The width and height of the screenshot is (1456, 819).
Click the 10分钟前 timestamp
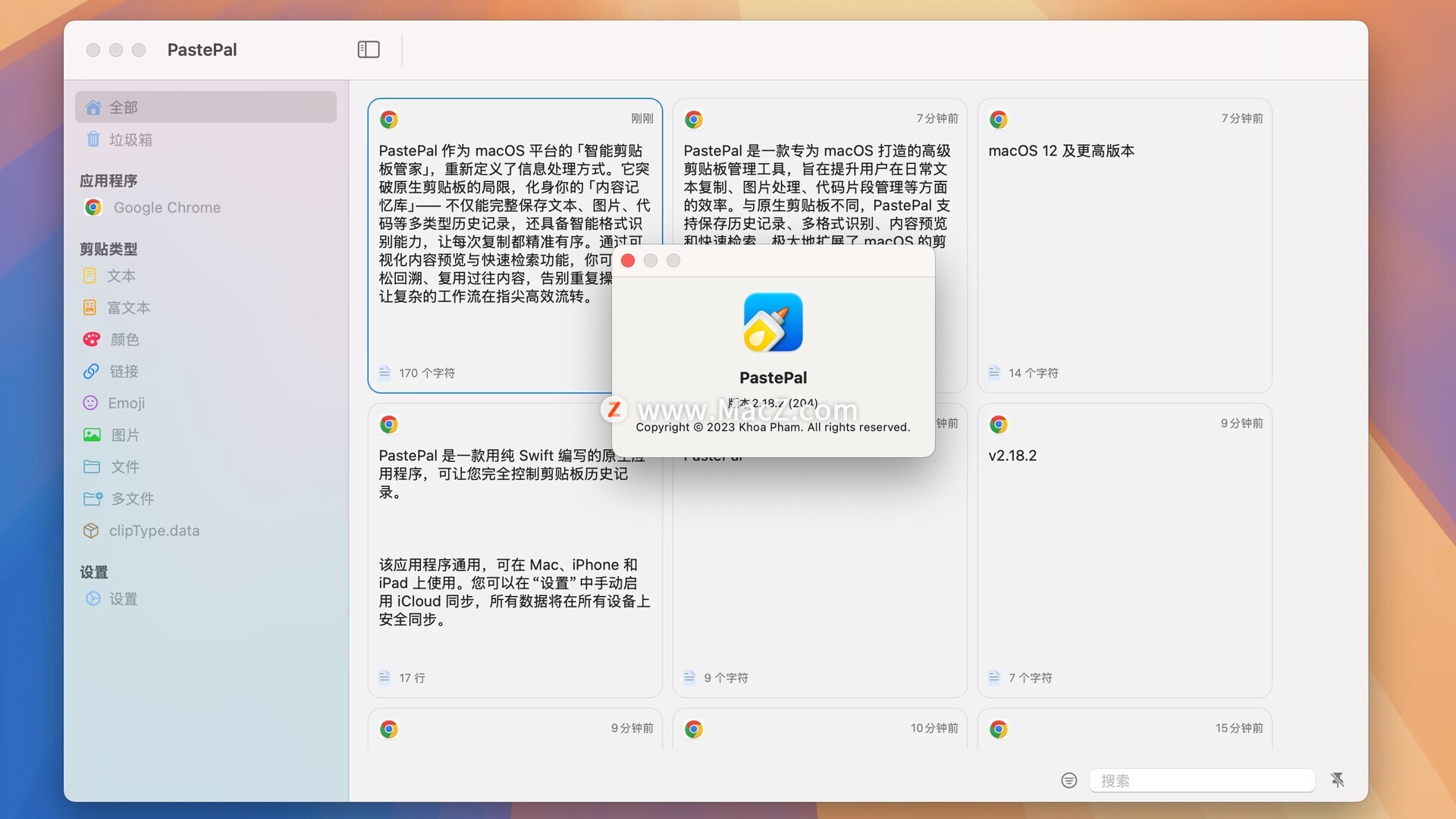(x=934, y=728)
